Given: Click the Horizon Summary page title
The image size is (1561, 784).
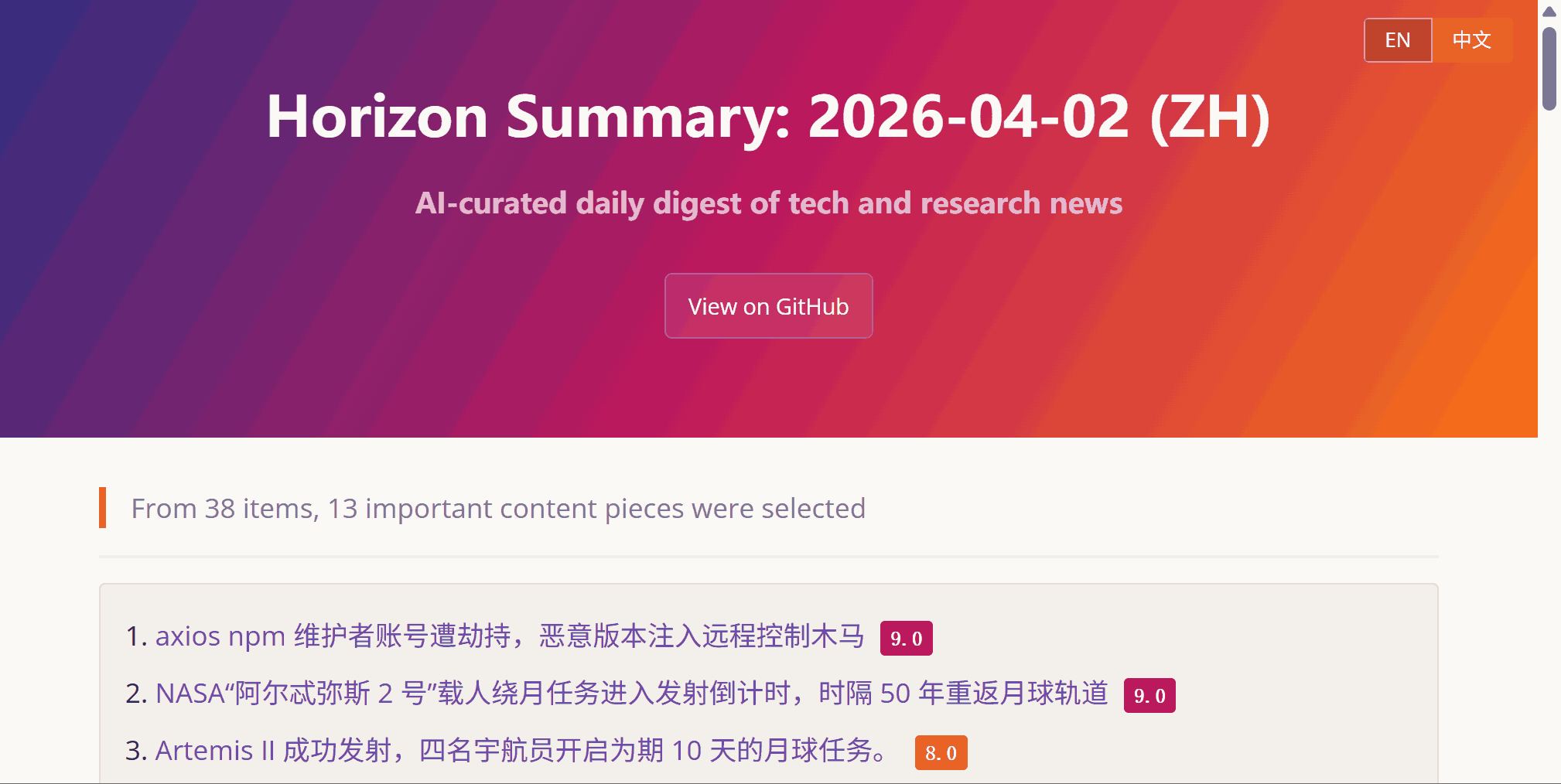Looking at the screenshot, I should click(768, 117).
